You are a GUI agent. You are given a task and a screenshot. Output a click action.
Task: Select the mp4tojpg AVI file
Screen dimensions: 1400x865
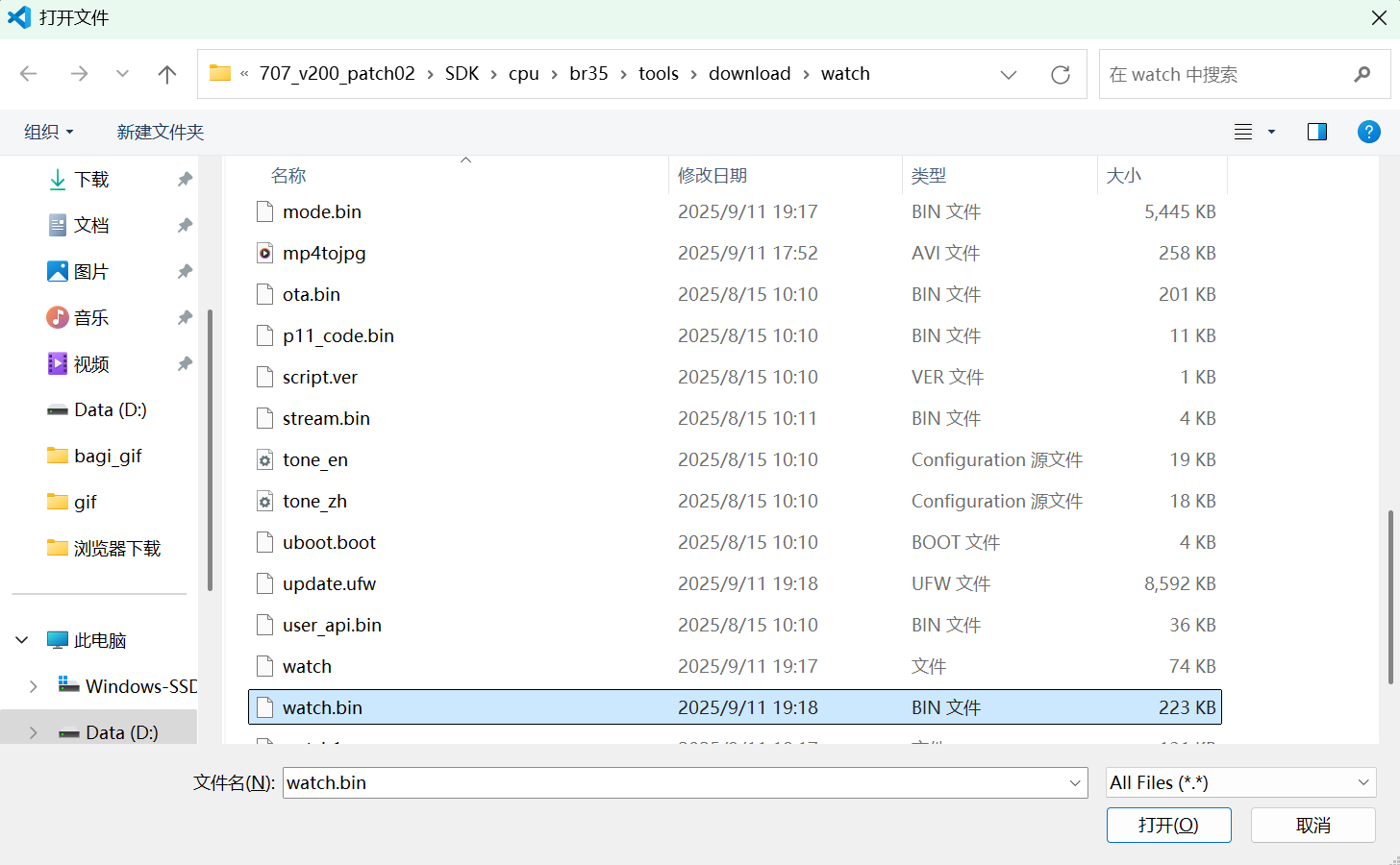click(x=735, y=253)
